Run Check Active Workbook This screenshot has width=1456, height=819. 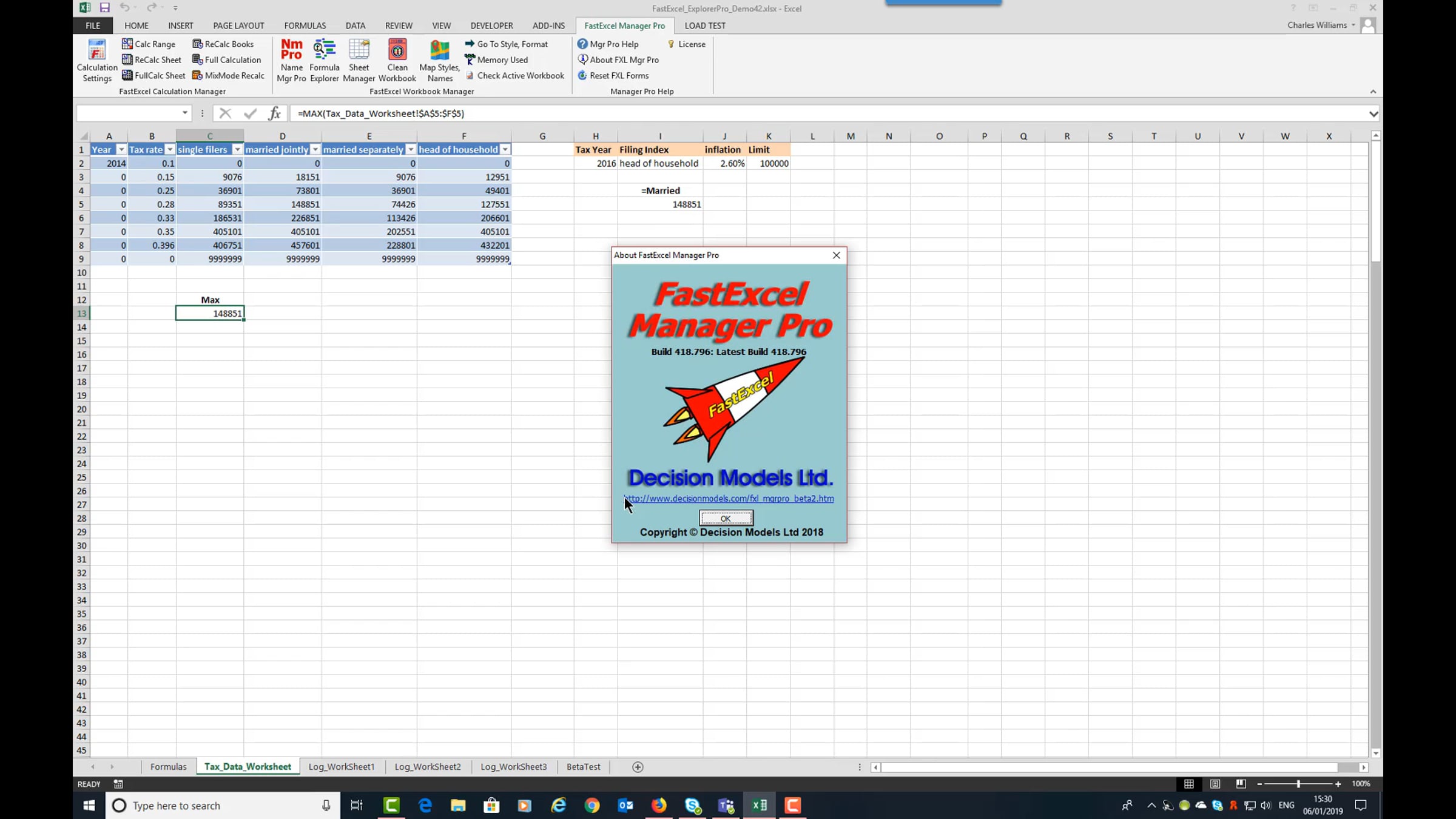point(514,76)
